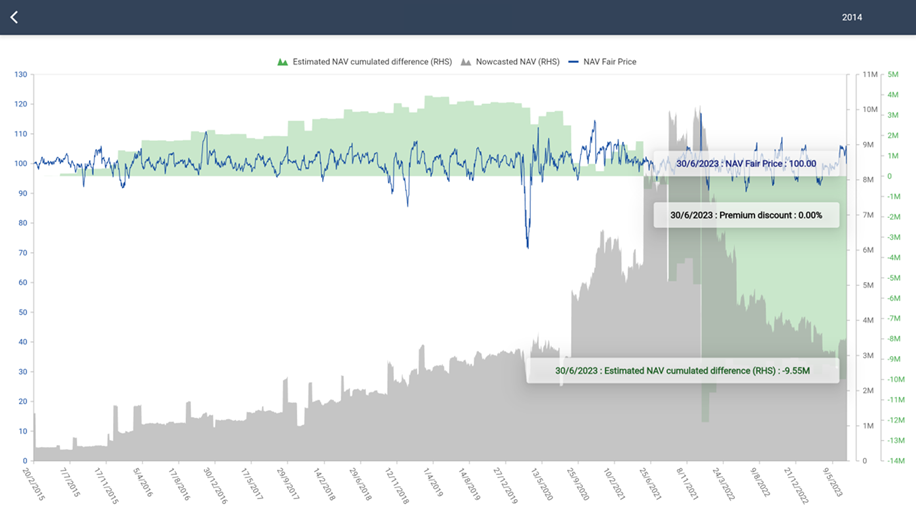
Task: Toggle the NAV Fair Price legend text
Action: tap(610, 62)
